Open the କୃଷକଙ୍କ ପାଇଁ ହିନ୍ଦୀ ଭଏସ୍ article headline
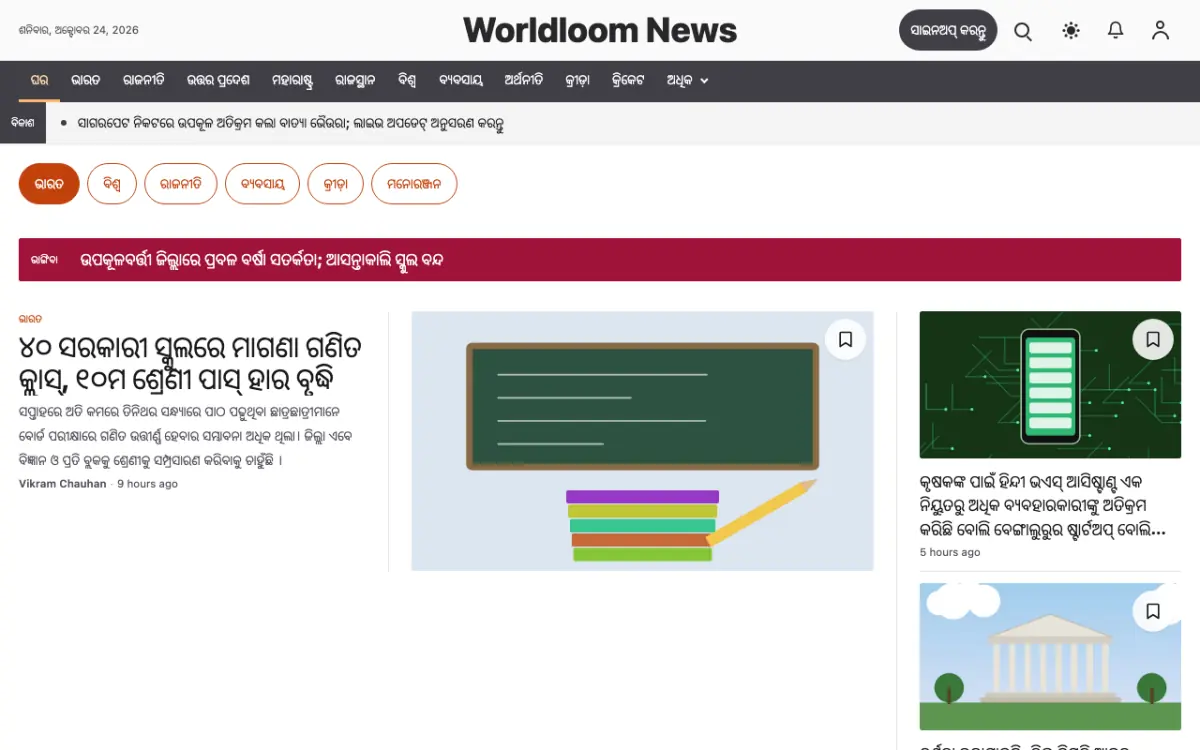Screen dimensions: 1200x750 1043,506
